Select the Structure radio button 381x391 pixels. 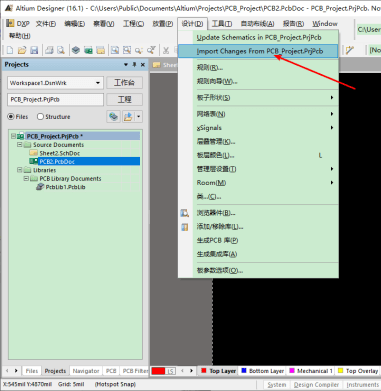(40, 117)
